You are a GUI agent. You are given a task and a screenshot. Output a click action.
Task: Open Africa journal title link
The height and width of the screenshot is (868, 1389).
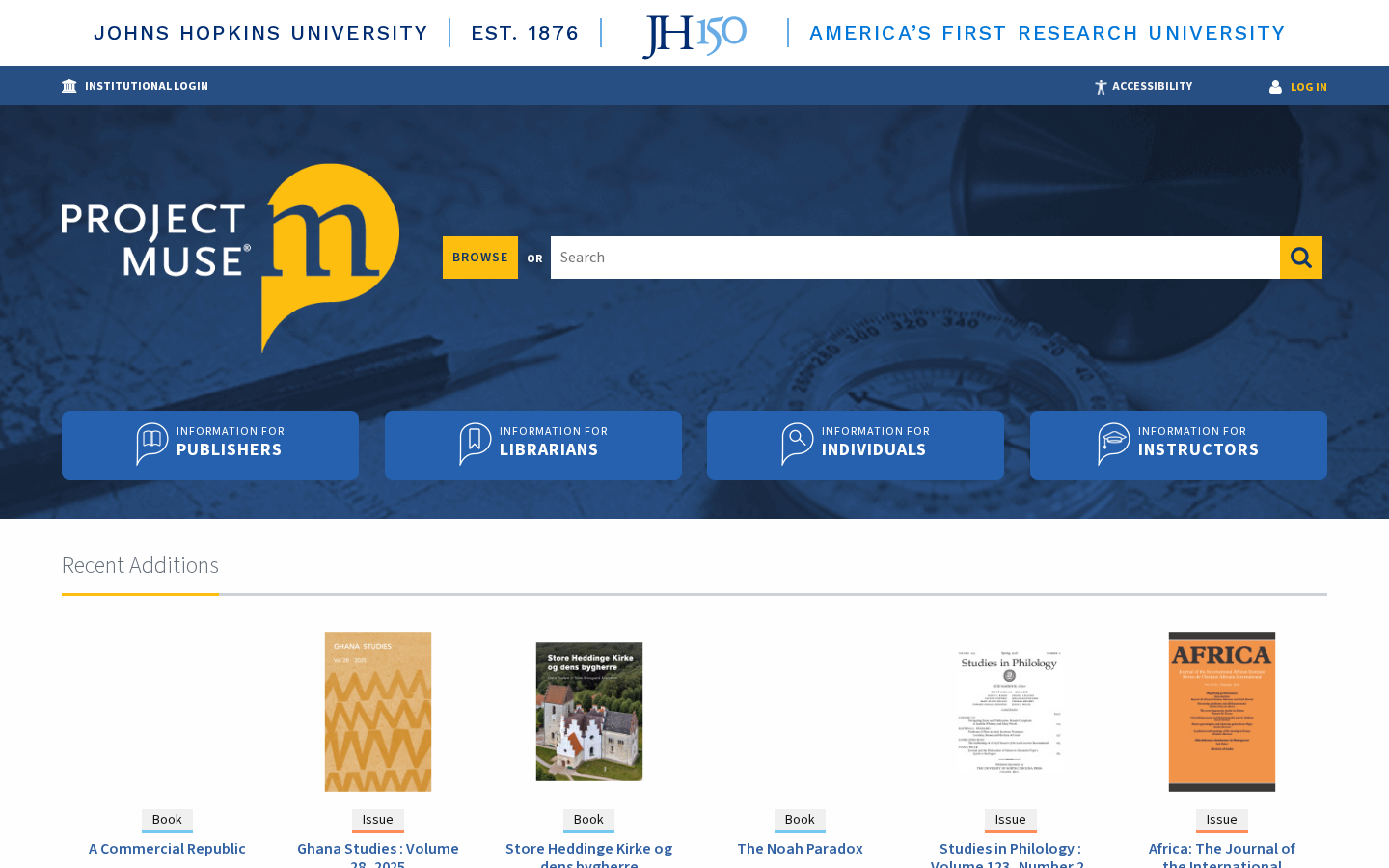pos(1222,855)
